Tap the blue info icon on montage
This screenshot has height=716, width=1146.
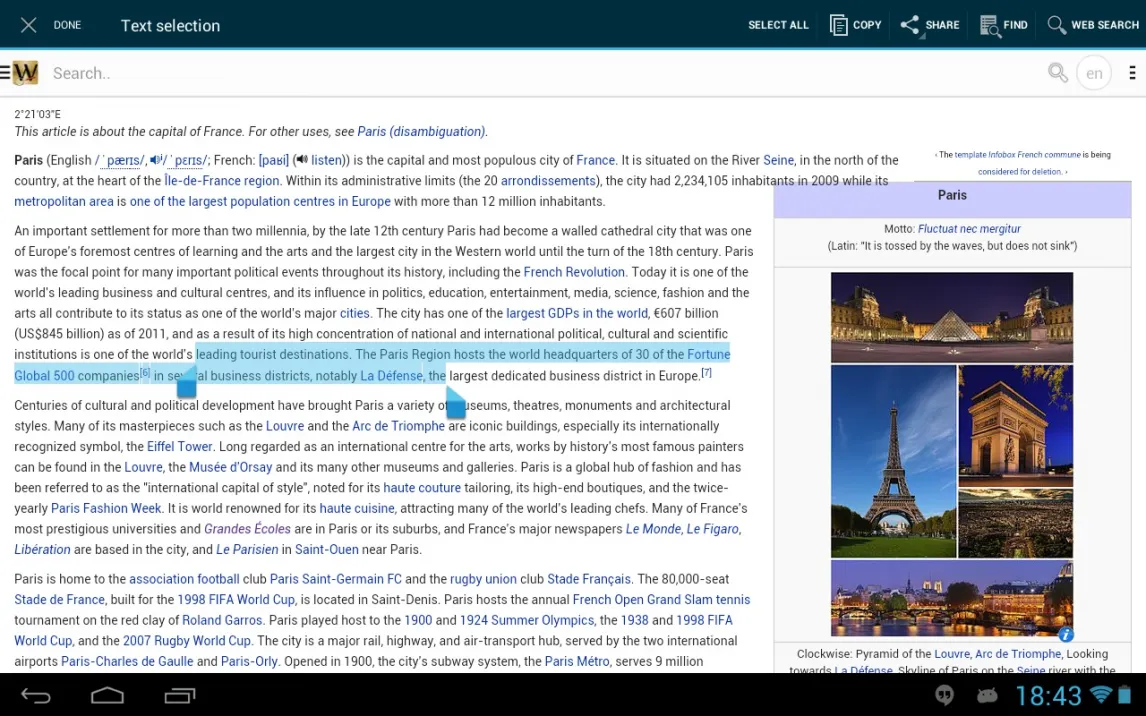tap(1066, 634)
